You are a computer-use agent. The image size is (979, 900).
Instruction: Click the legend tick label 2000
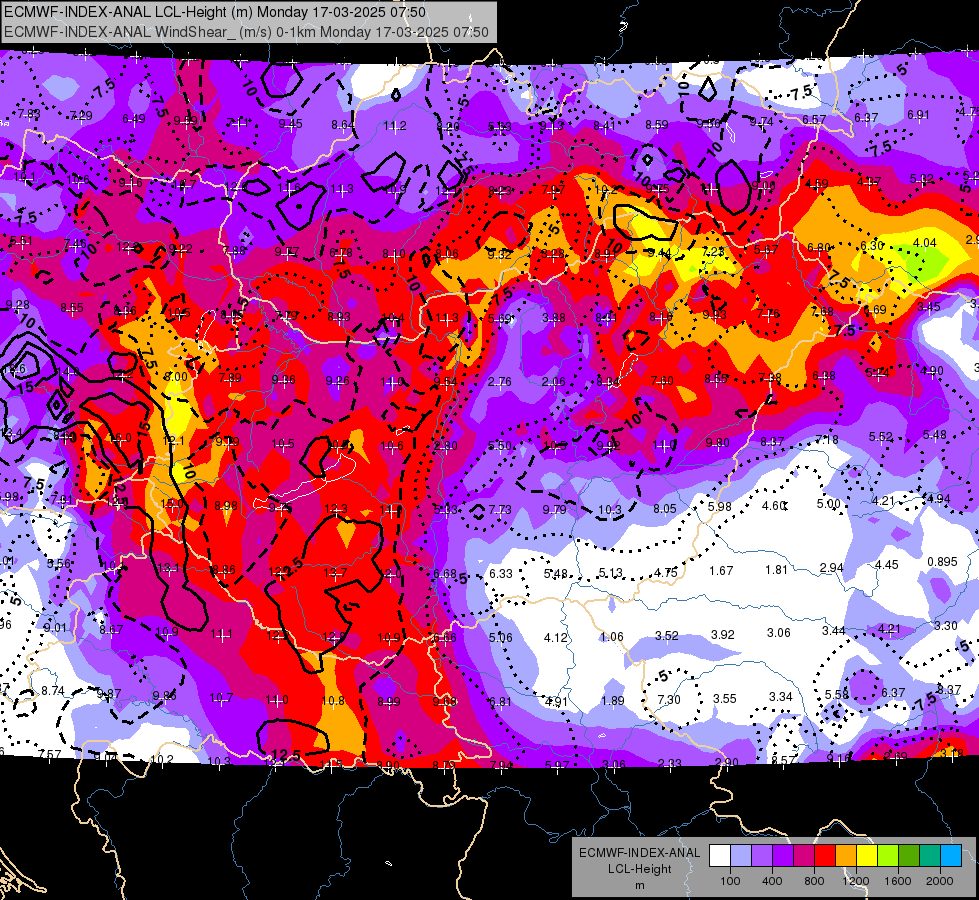point(939,881)
